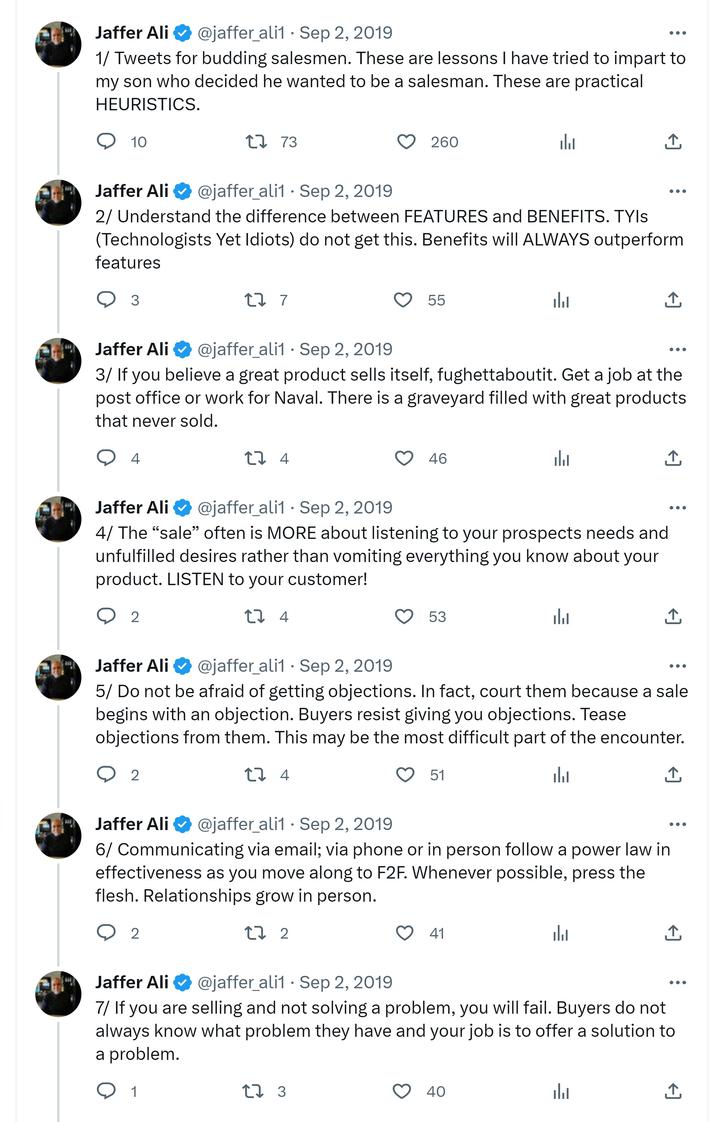View analytics for the 7/ tweet
The height and width of the screenshot is (1122, 720).
[562, 1091]
